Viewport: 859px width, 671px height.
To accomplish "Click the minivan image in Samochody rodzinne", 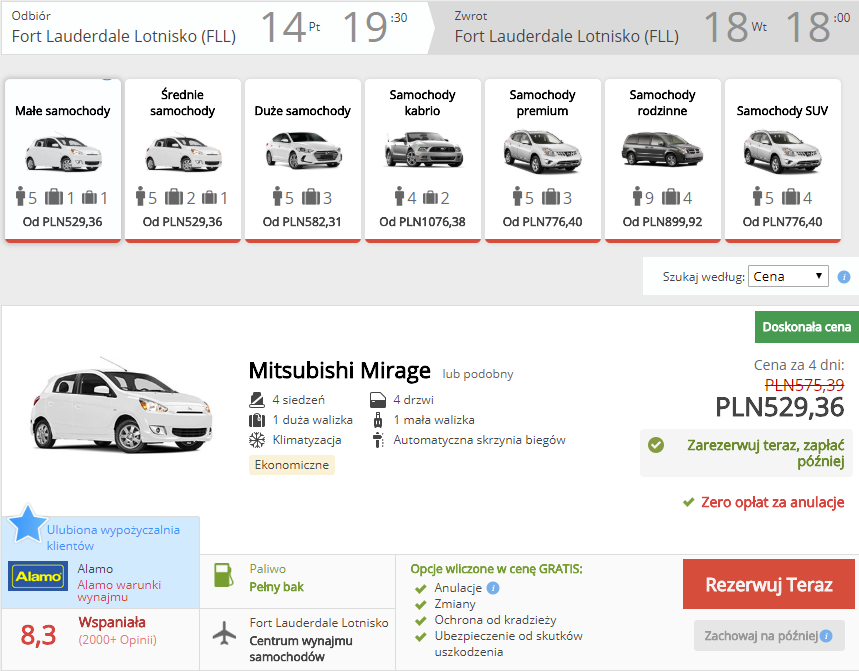I will [662, 149].
